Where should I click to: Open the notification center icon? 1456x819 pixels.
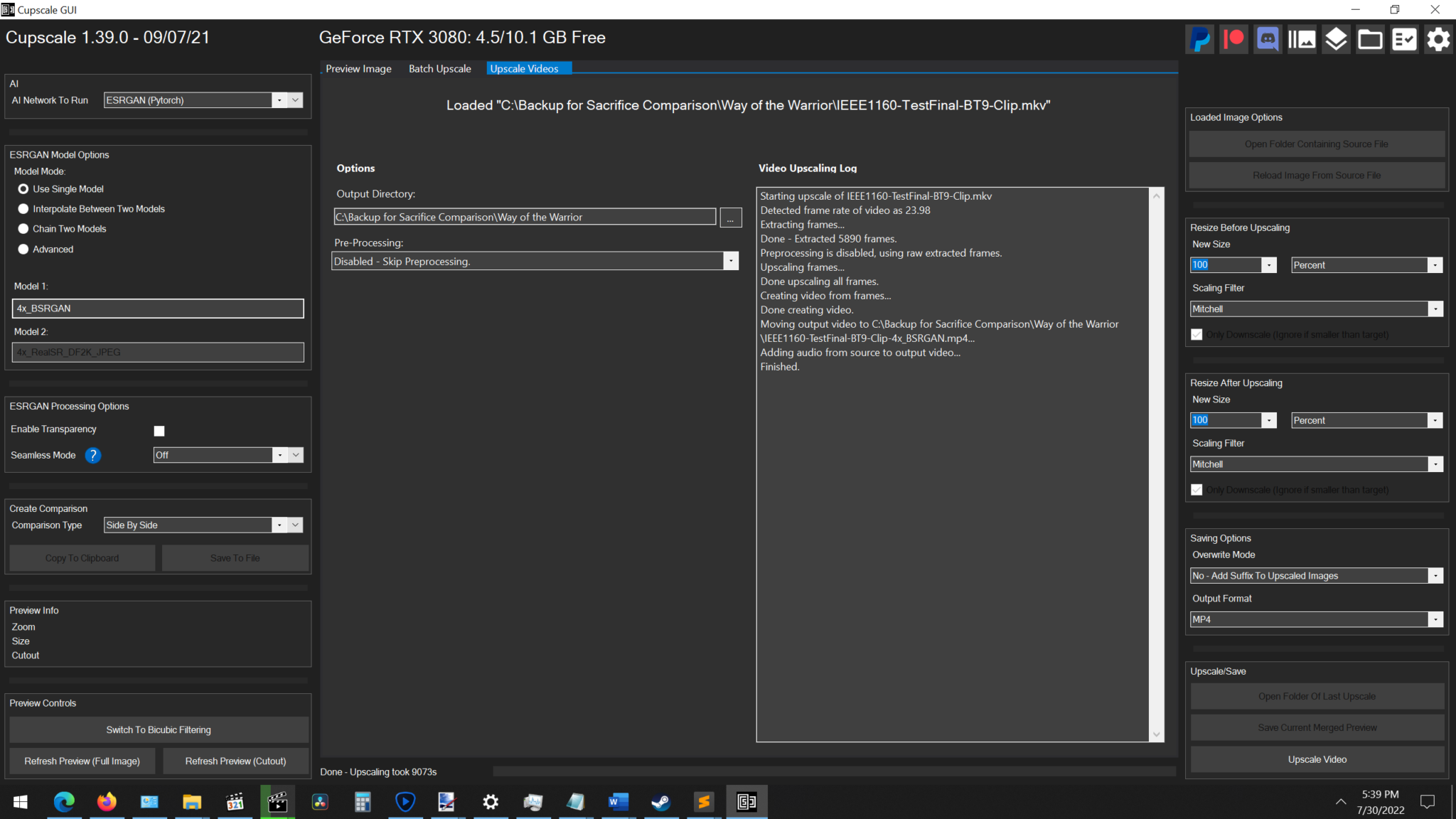(1427, 802)
